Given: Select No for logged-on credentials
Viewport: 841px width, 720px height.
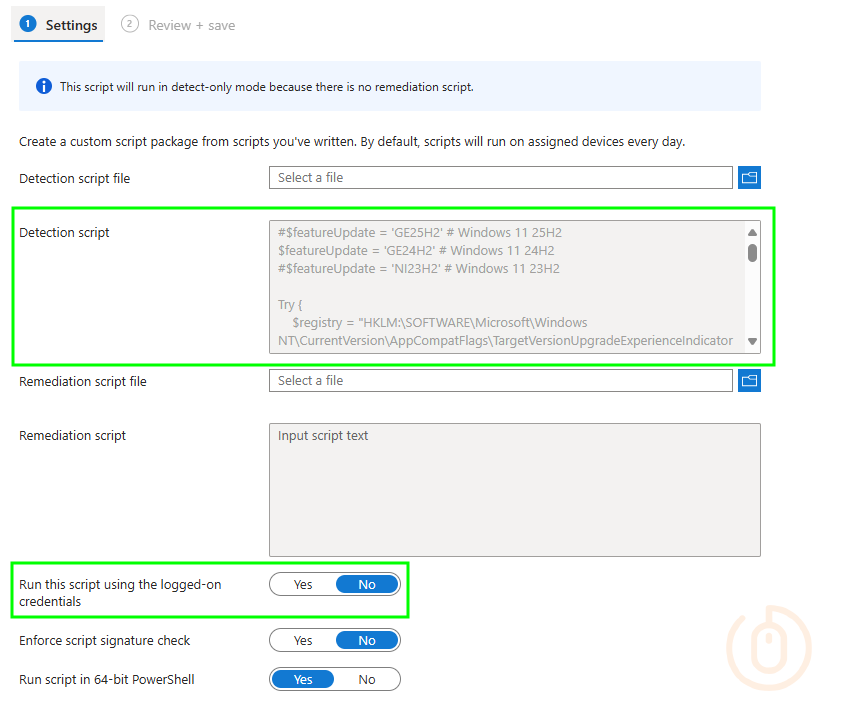Looking at the screenshot, I should pyautogui.click(x=366, y=585).
